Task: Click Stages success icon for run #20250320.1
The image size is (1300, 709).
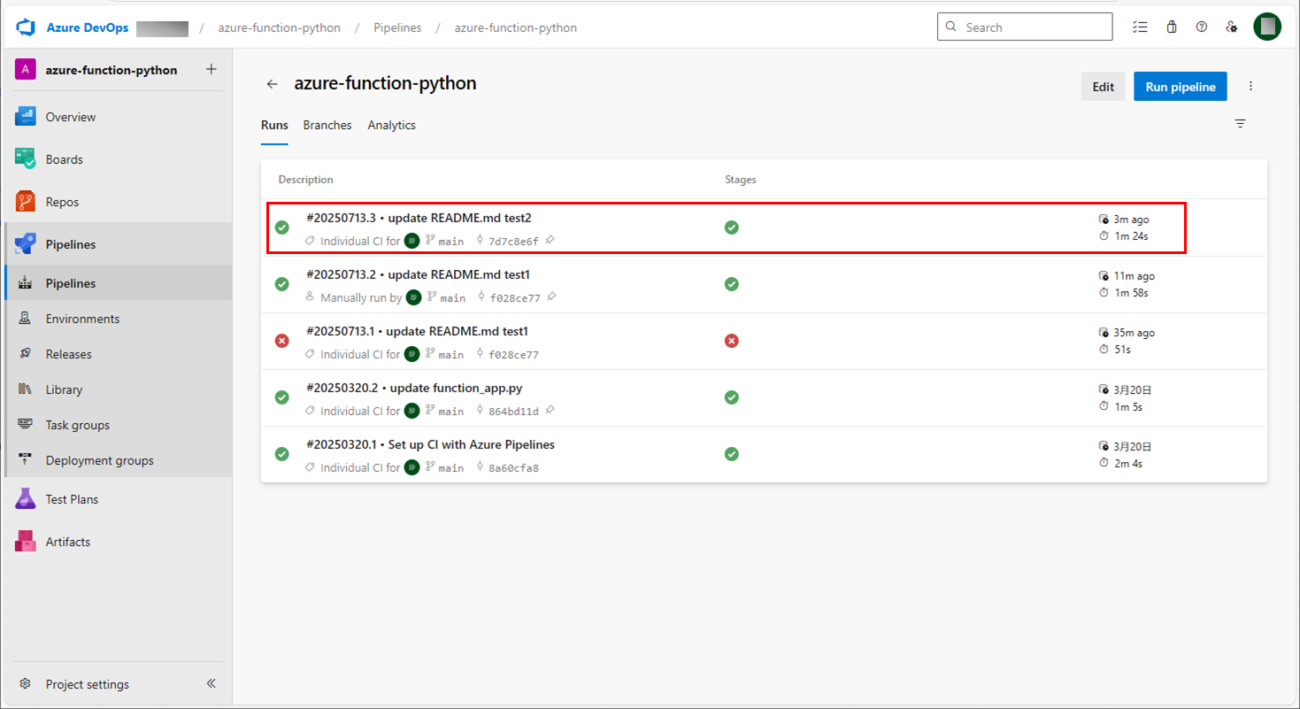Action: pyautogui.click(x=732, y=454)
